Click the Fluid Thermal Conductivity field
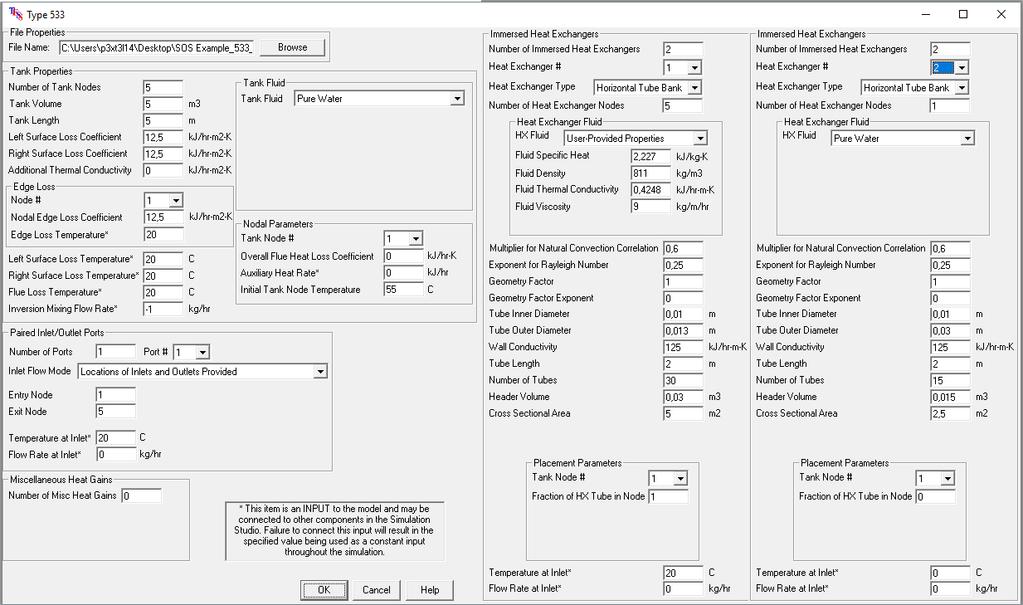This screenshot has height=605, width=1023. point(650,190)
